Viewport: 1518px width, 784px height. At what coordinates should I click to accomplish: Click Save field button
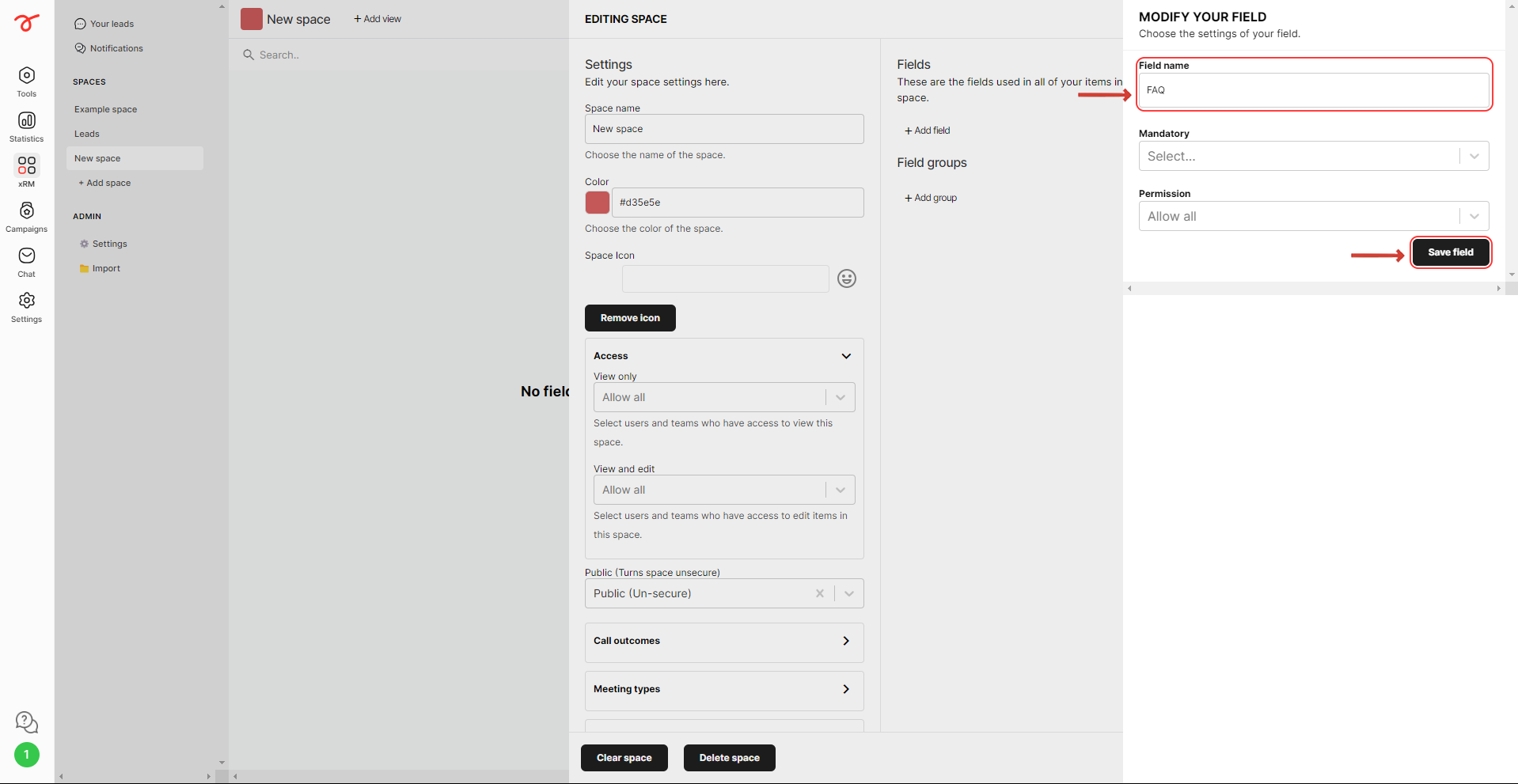(1451, 252)
